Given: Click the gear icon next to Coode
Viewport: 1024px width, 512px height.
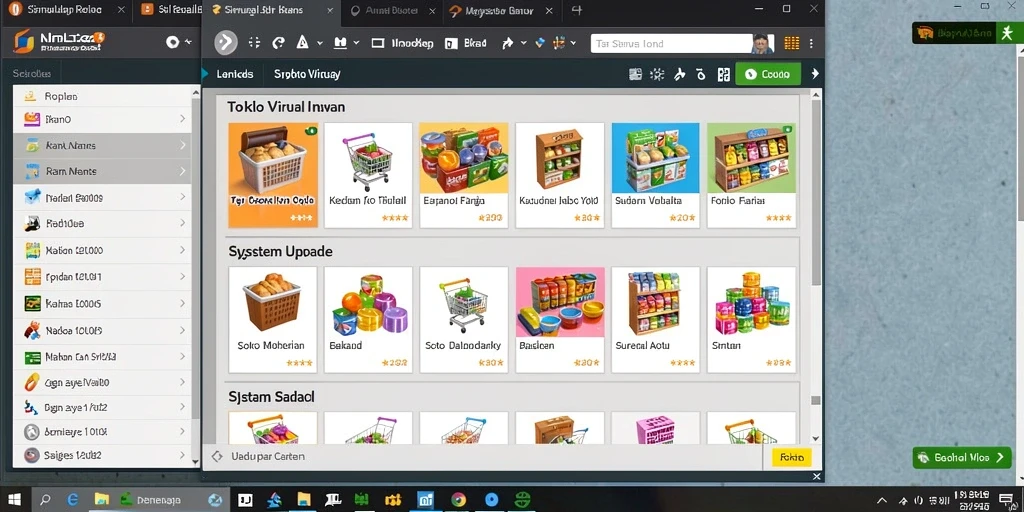Looking at the screenshot, I should [657, 74].
